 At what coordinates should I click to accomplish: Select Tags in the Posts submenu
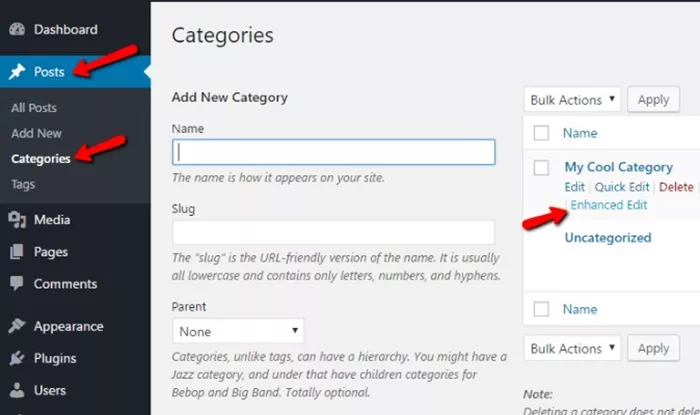pos(23,184)
